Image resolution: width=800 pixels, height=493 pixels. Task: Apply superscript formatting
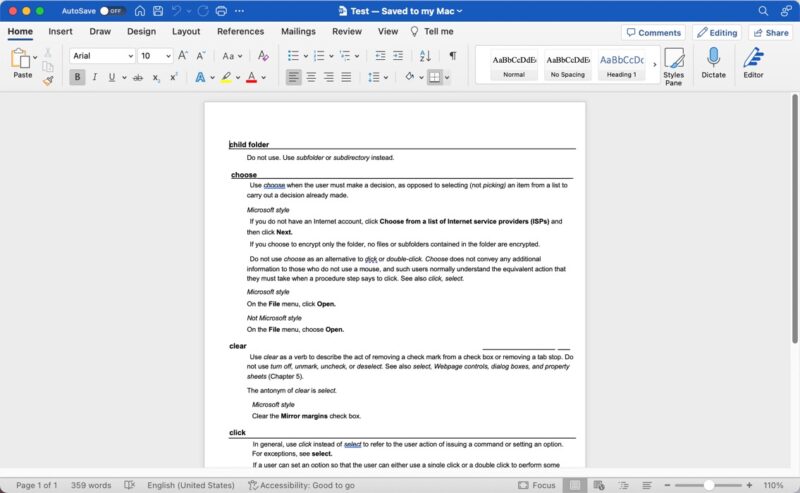click(x=173, y=77)
